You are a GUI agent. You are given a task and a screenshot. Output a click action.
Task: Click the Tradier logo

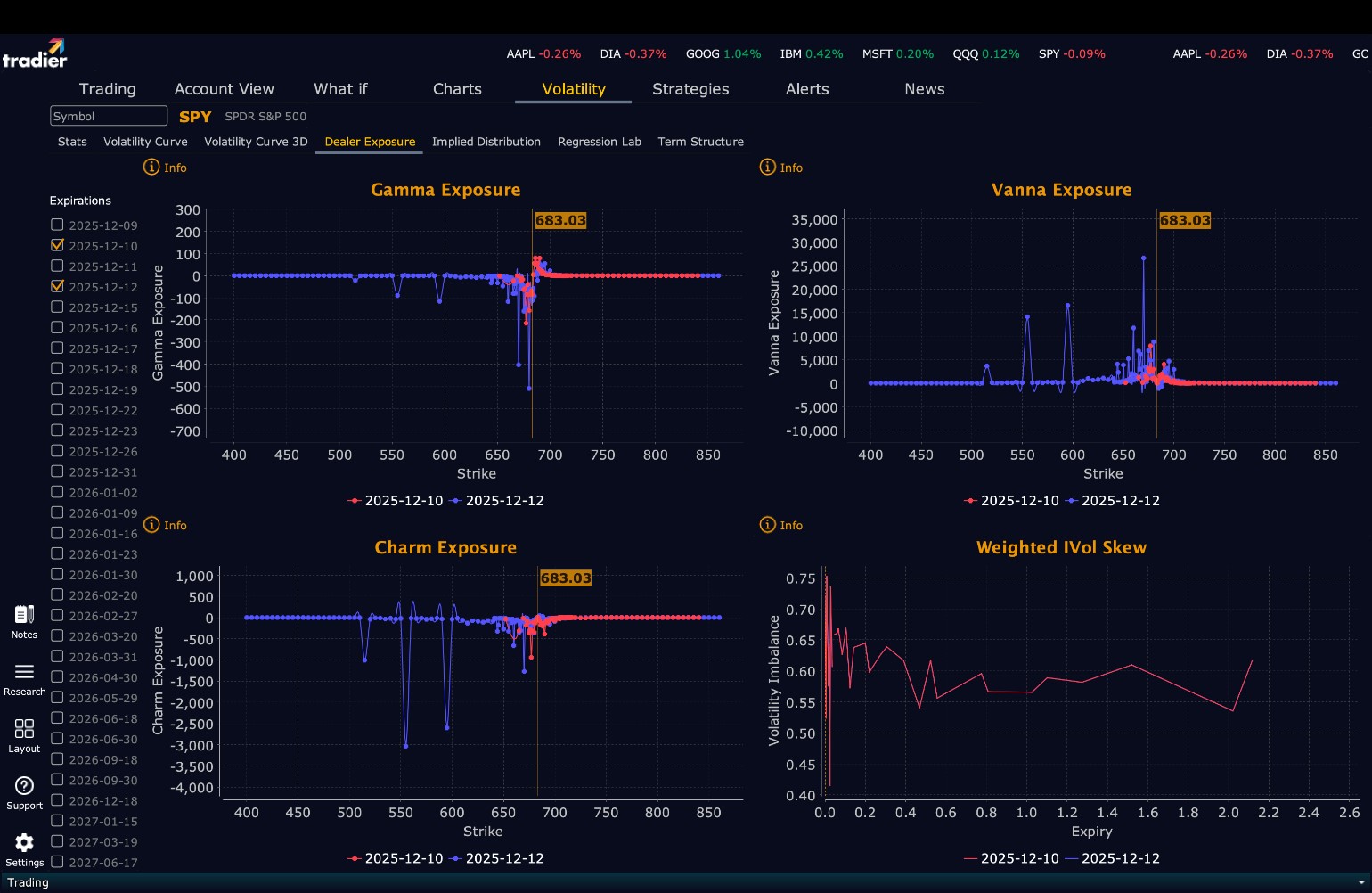pos(35,53)
